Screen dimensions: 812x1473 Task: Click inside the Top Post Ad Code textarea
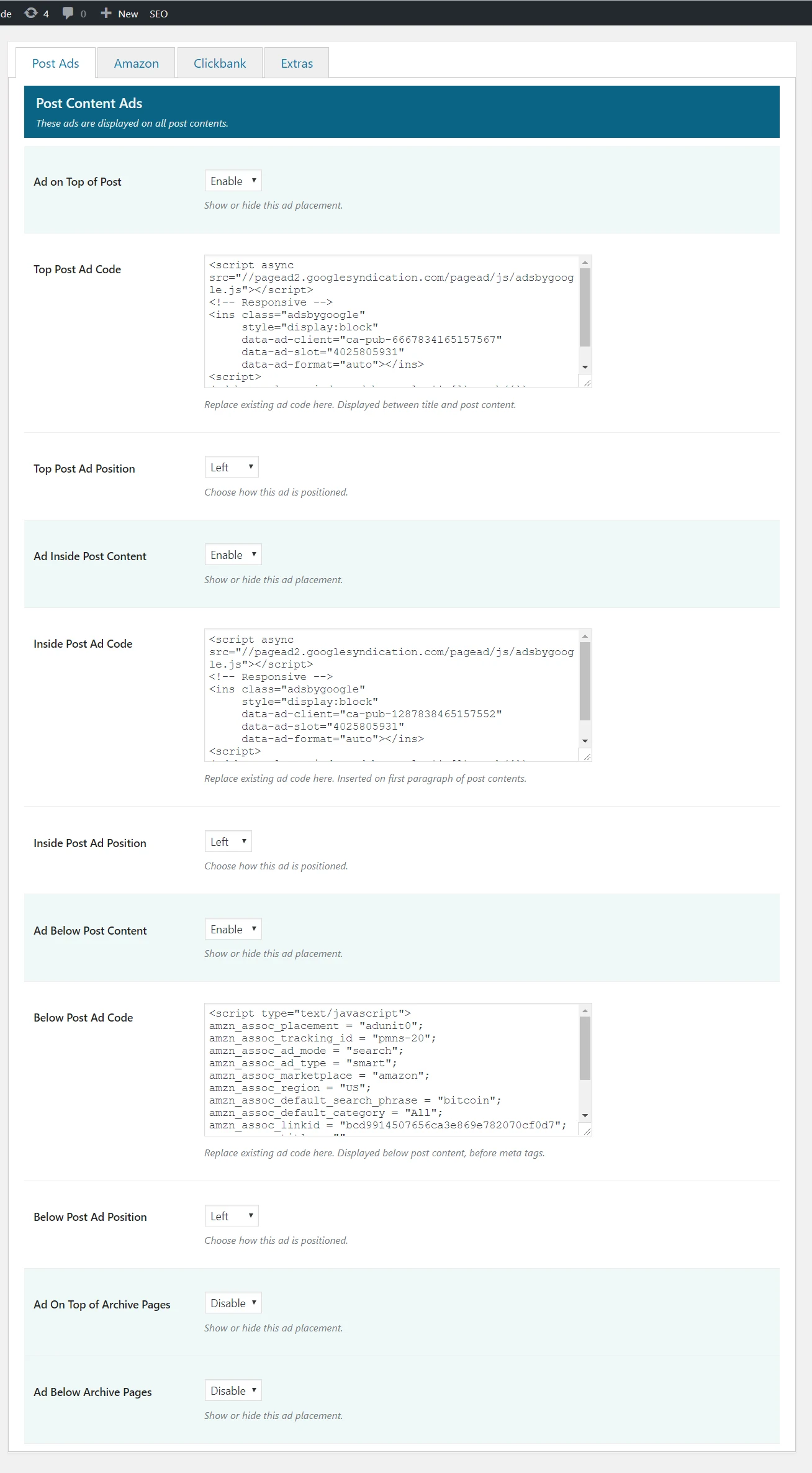391,321
